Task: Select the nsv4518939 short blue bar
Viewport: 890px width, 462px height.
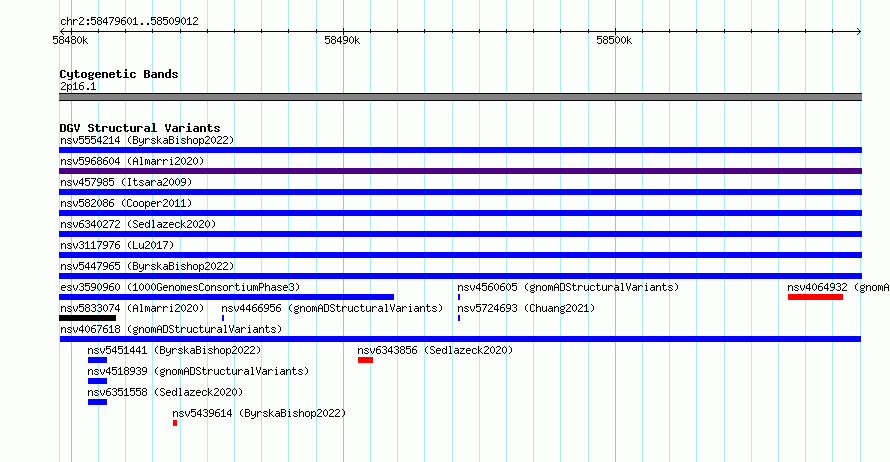Action: pos(97,381)
